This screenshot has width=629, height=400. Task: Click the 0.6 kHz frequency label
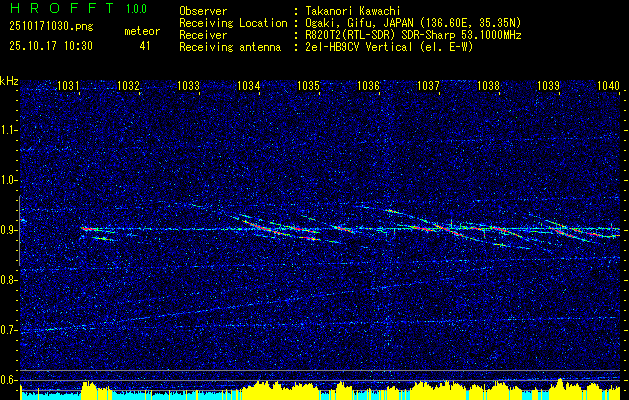7,380
